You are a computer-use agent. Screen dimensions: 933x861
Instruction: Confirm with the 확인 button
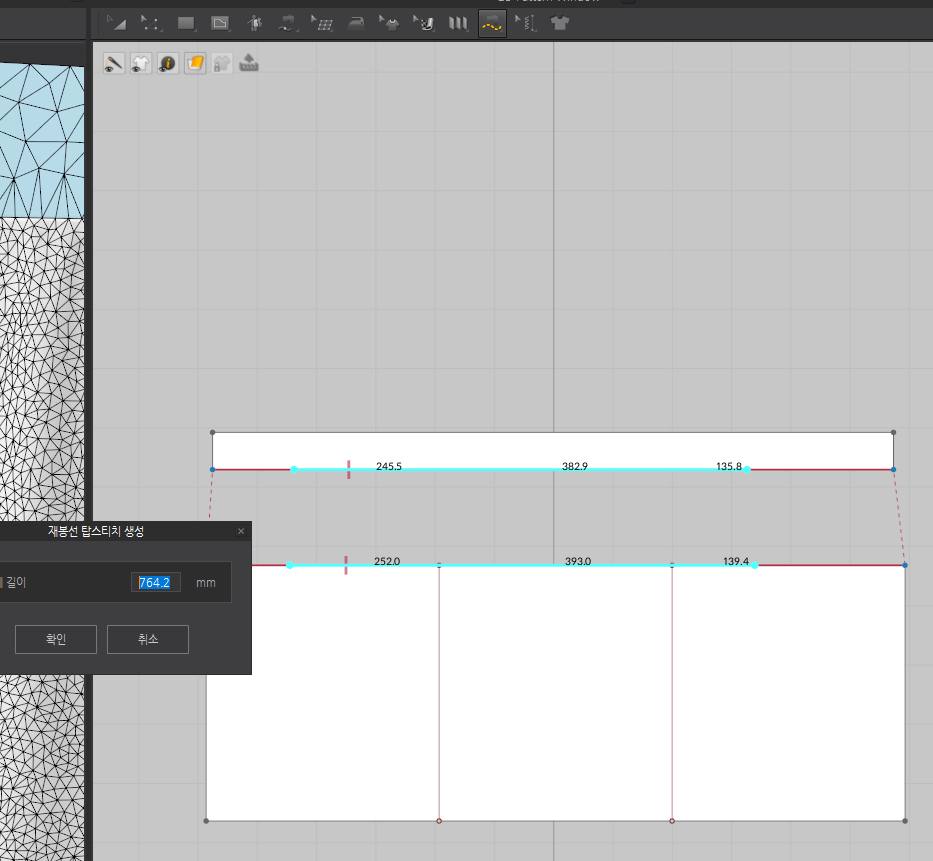[56, 639]
